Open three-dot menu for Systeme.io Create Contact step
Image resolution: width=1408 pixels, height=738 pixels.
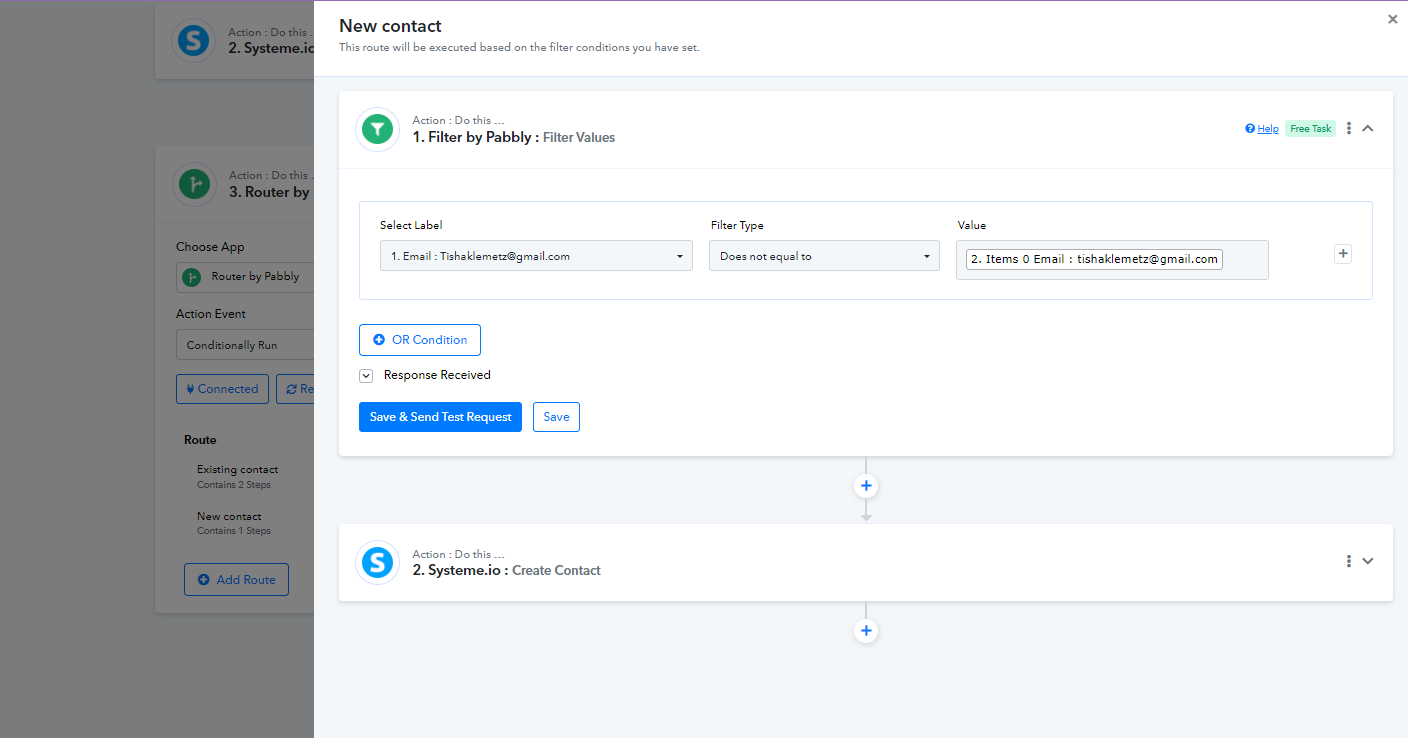(1349, 561)
